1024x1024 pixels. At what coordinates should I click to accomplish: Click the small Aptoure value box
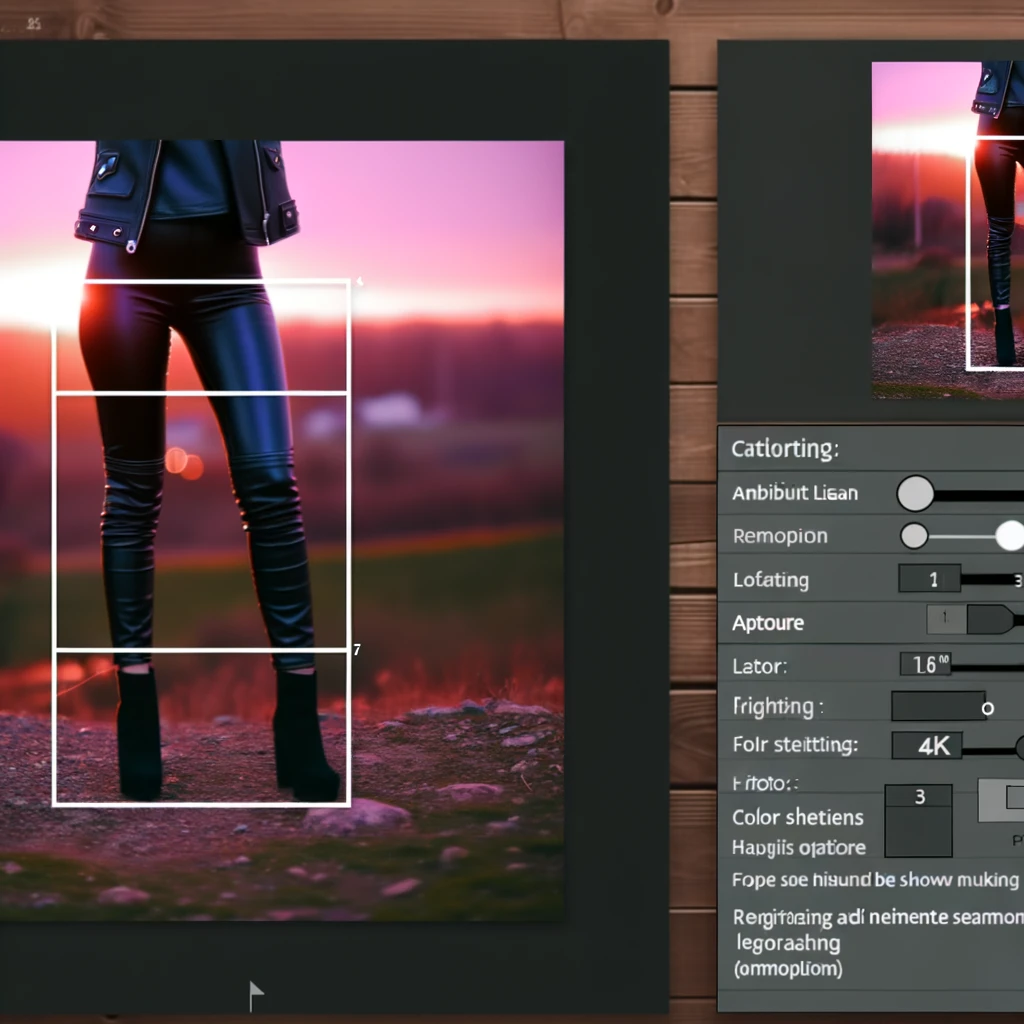[946, 618]
